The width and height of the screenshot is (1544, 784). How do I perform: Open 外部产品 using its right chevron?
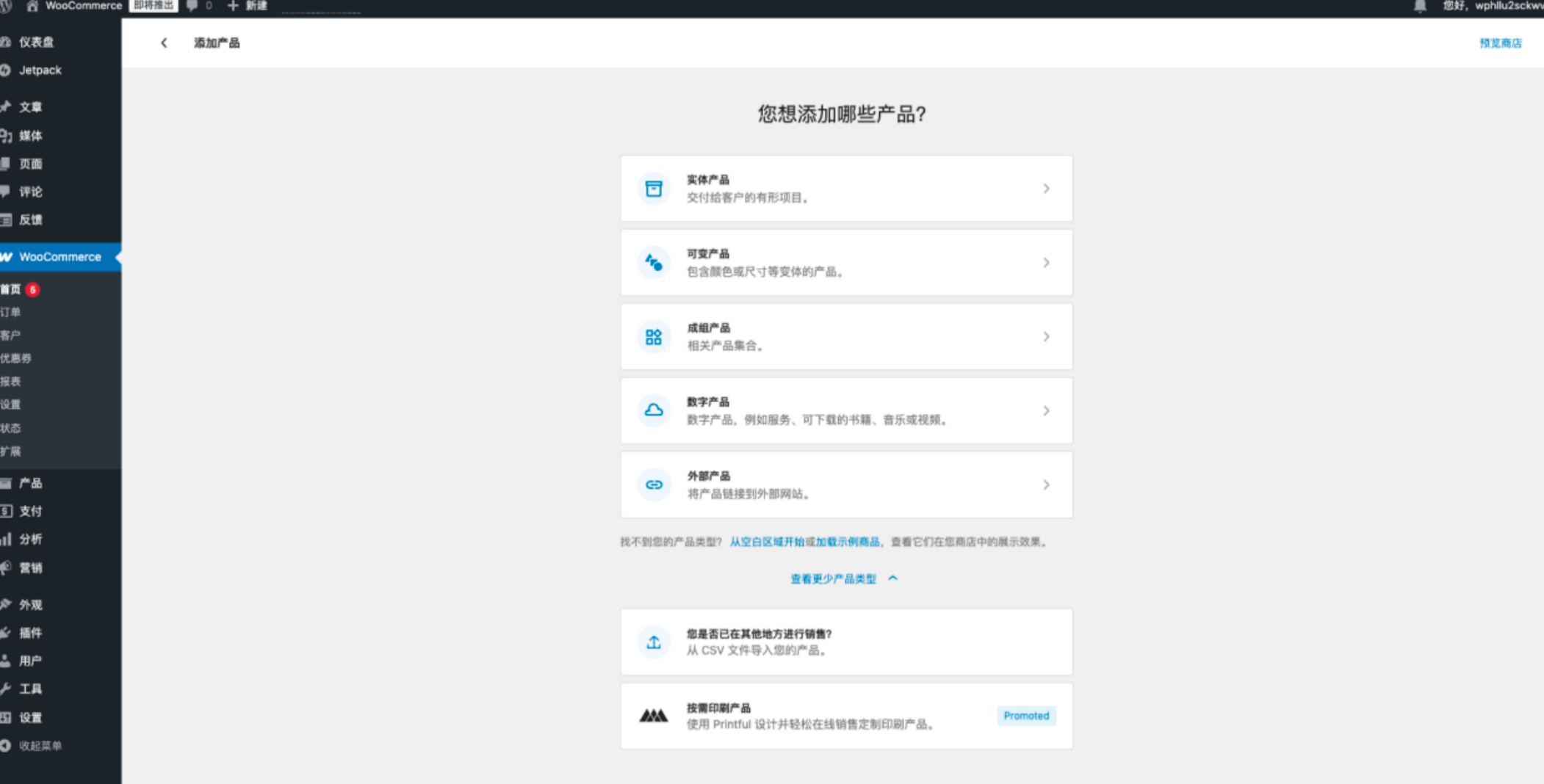click(x=1046, y=484)
